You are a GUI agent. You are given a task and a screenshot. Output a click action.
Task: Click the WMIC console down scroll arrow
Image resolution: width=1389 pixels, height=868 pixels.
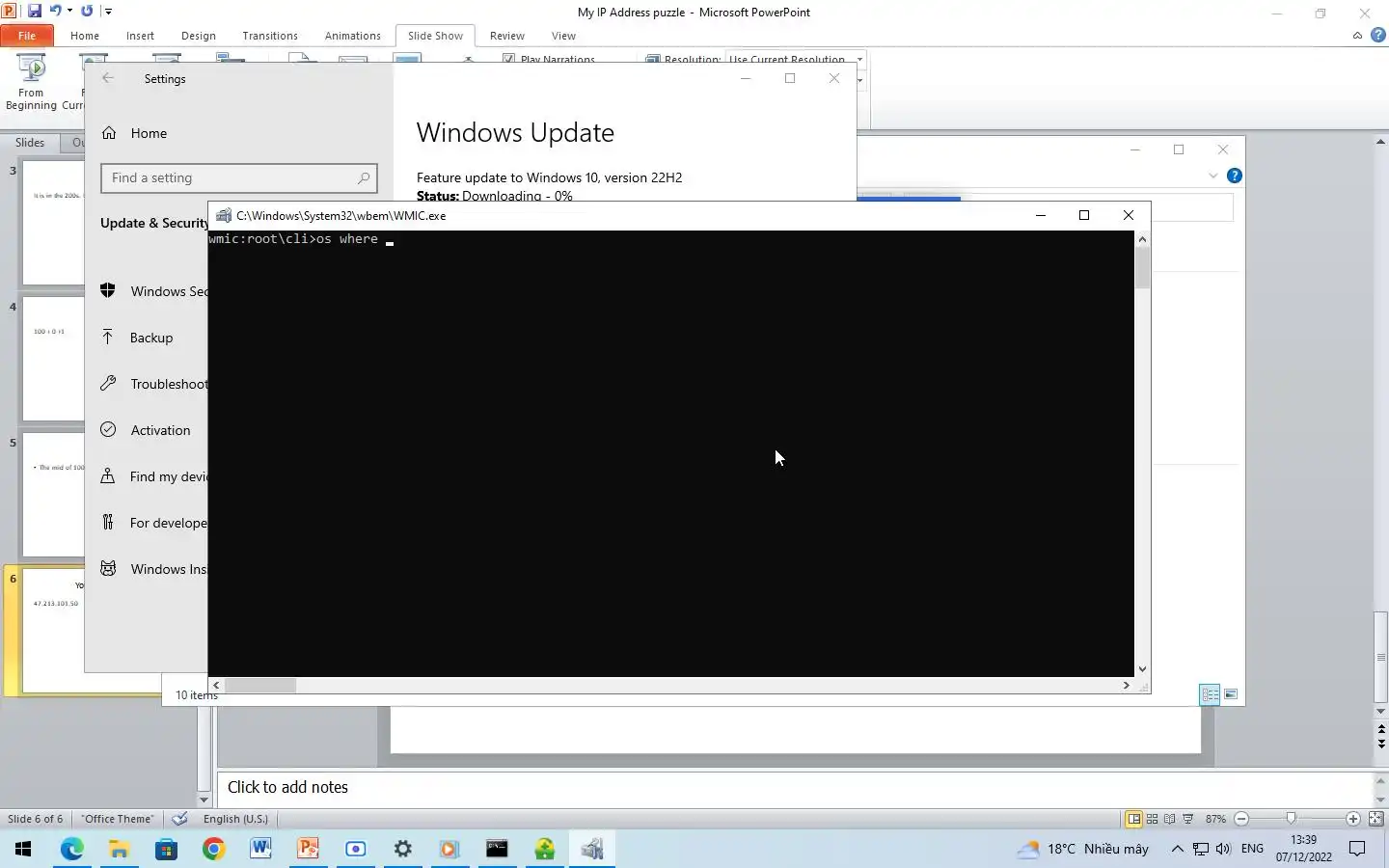point(1142,668)
